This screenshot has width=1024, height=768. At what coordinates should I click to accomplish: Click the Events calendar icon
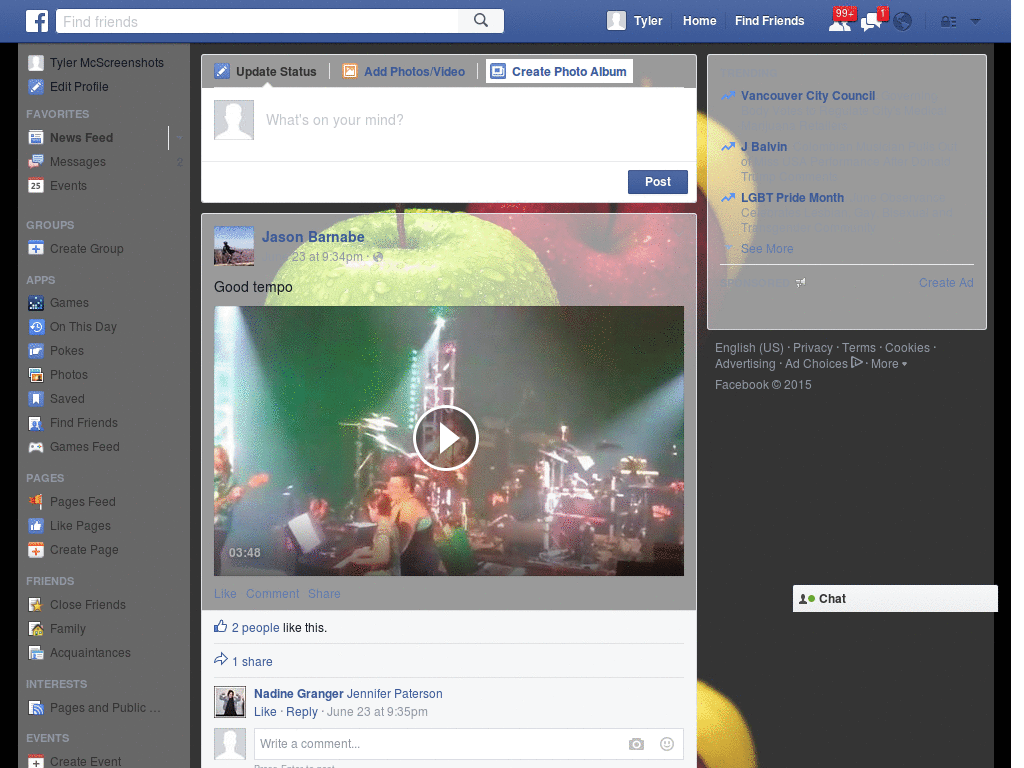point(36,185)
